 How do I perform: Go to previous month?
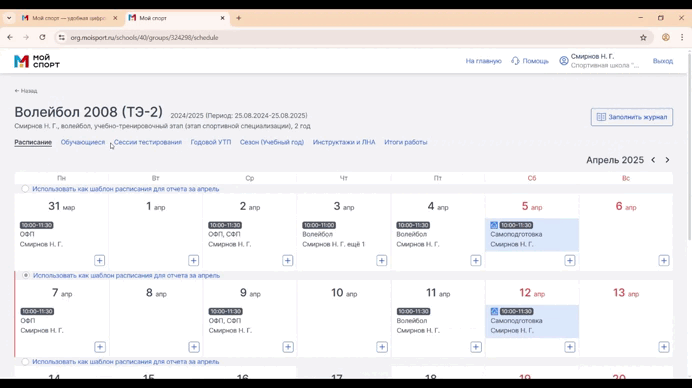653,160
